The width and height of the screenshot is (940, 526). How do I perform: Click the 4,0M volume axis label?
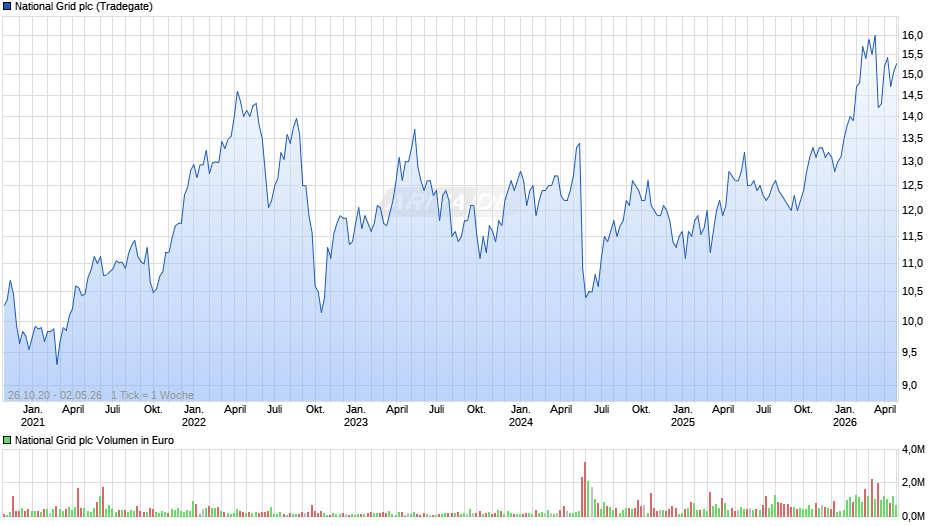pyautogui.click(x=913, y=449)
